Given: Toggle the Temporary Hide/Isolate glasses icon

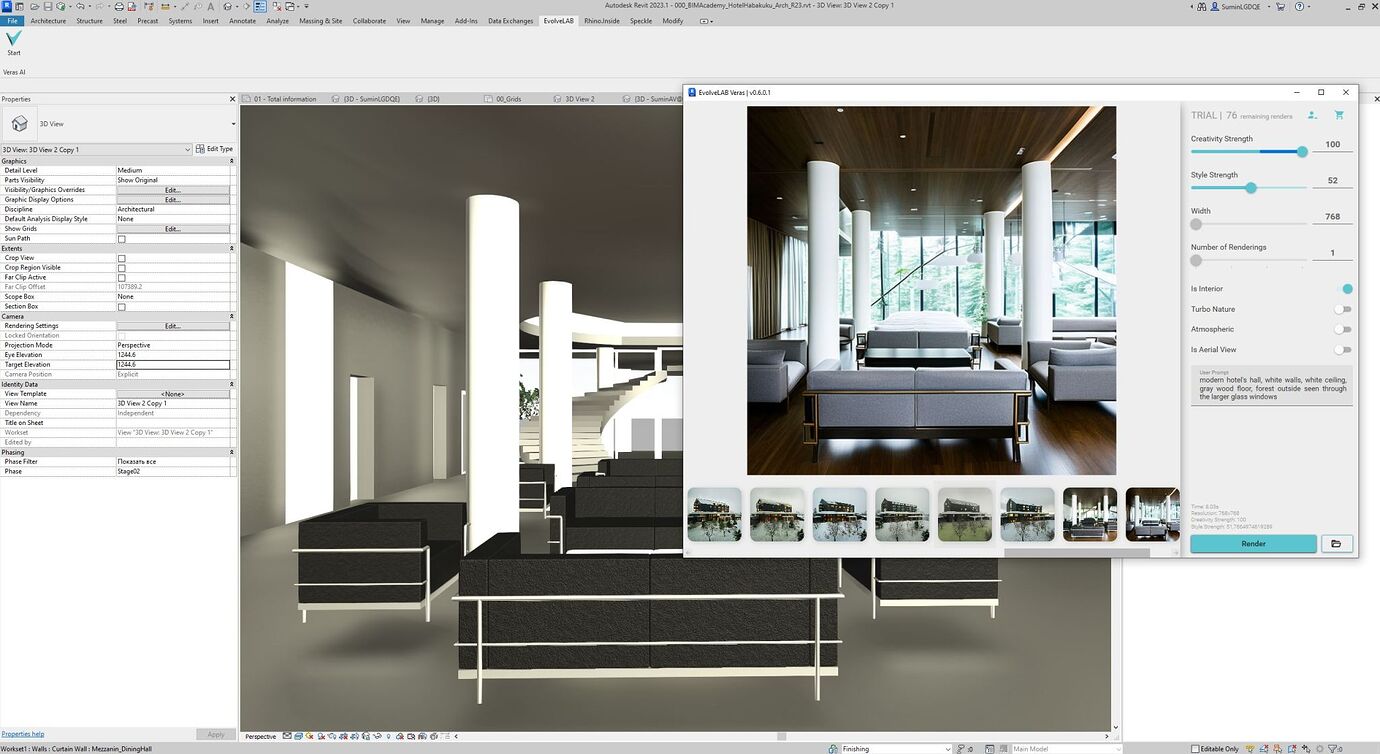Looking at the screenshot, I should point(378,736).
